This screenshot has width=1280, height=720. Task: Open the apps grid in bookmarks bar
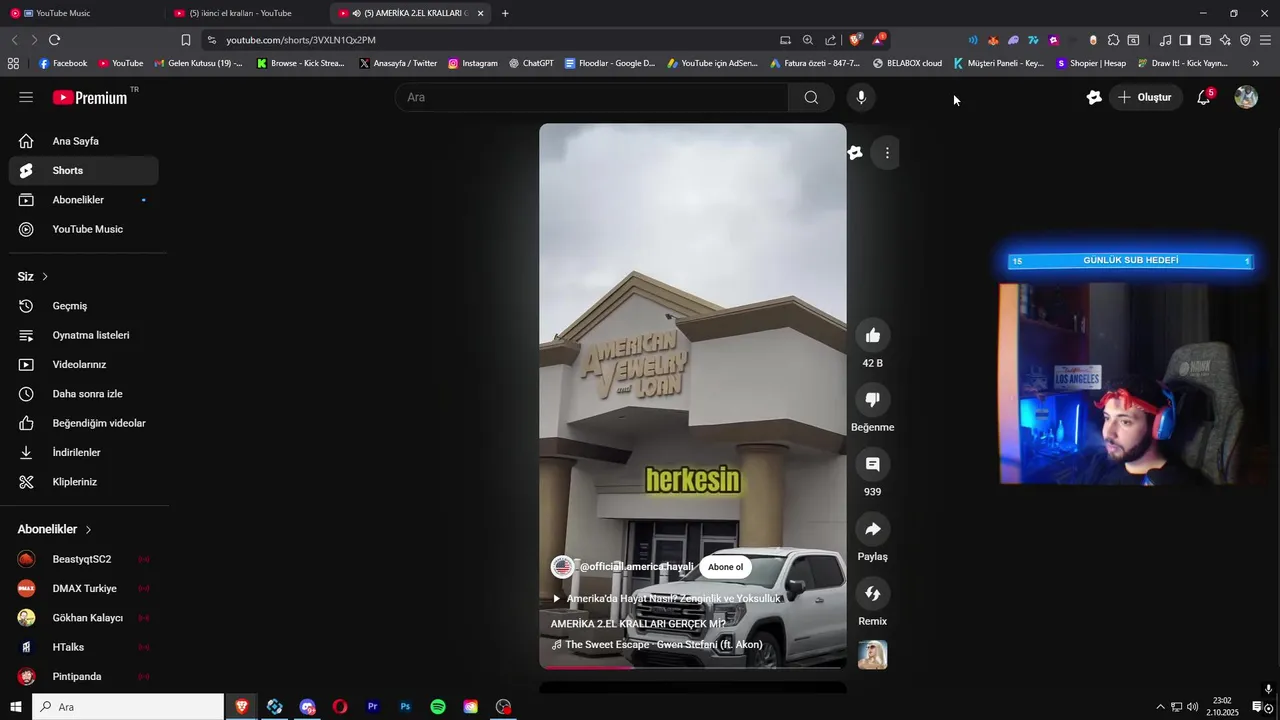(x=13, y=63)
